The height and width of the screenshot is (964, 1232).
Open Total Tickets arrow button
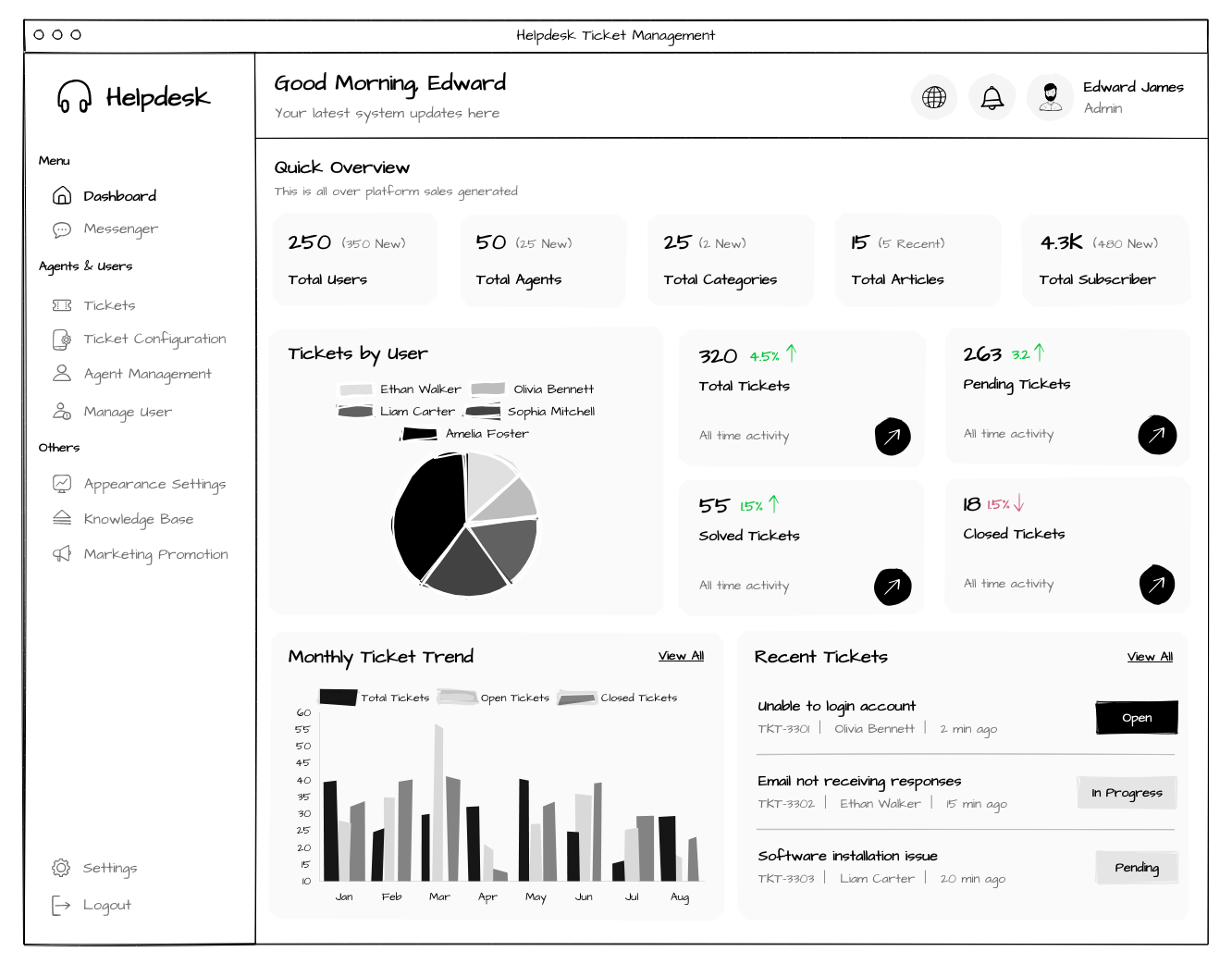point(893,437)
